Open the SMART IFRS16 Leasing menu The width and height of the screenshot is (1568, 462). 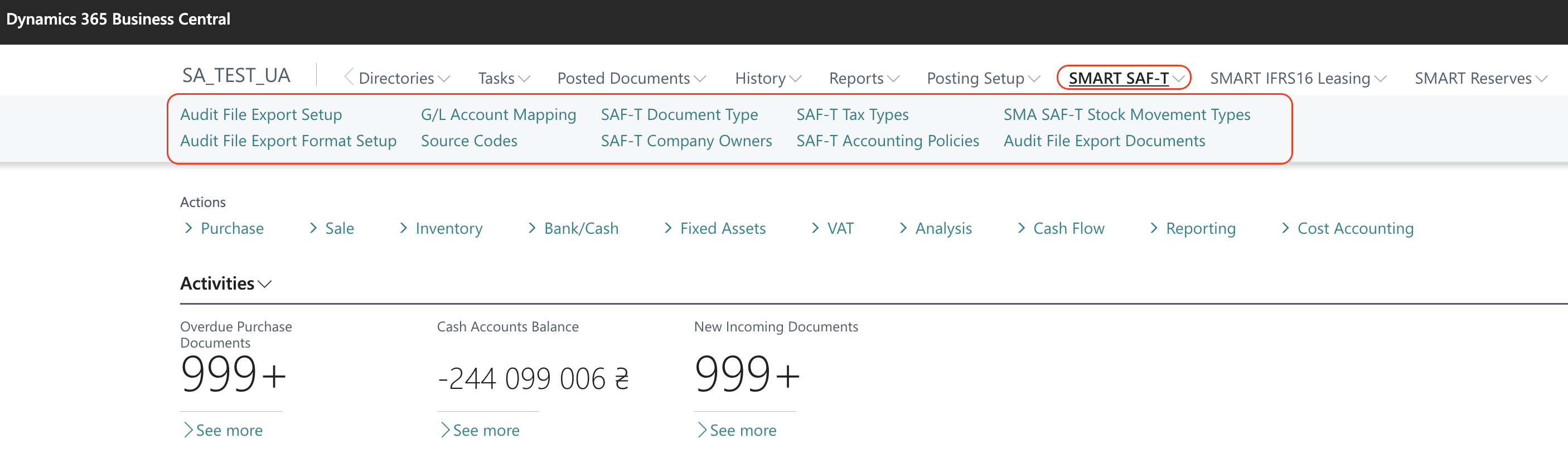(x=1298, y=78)
